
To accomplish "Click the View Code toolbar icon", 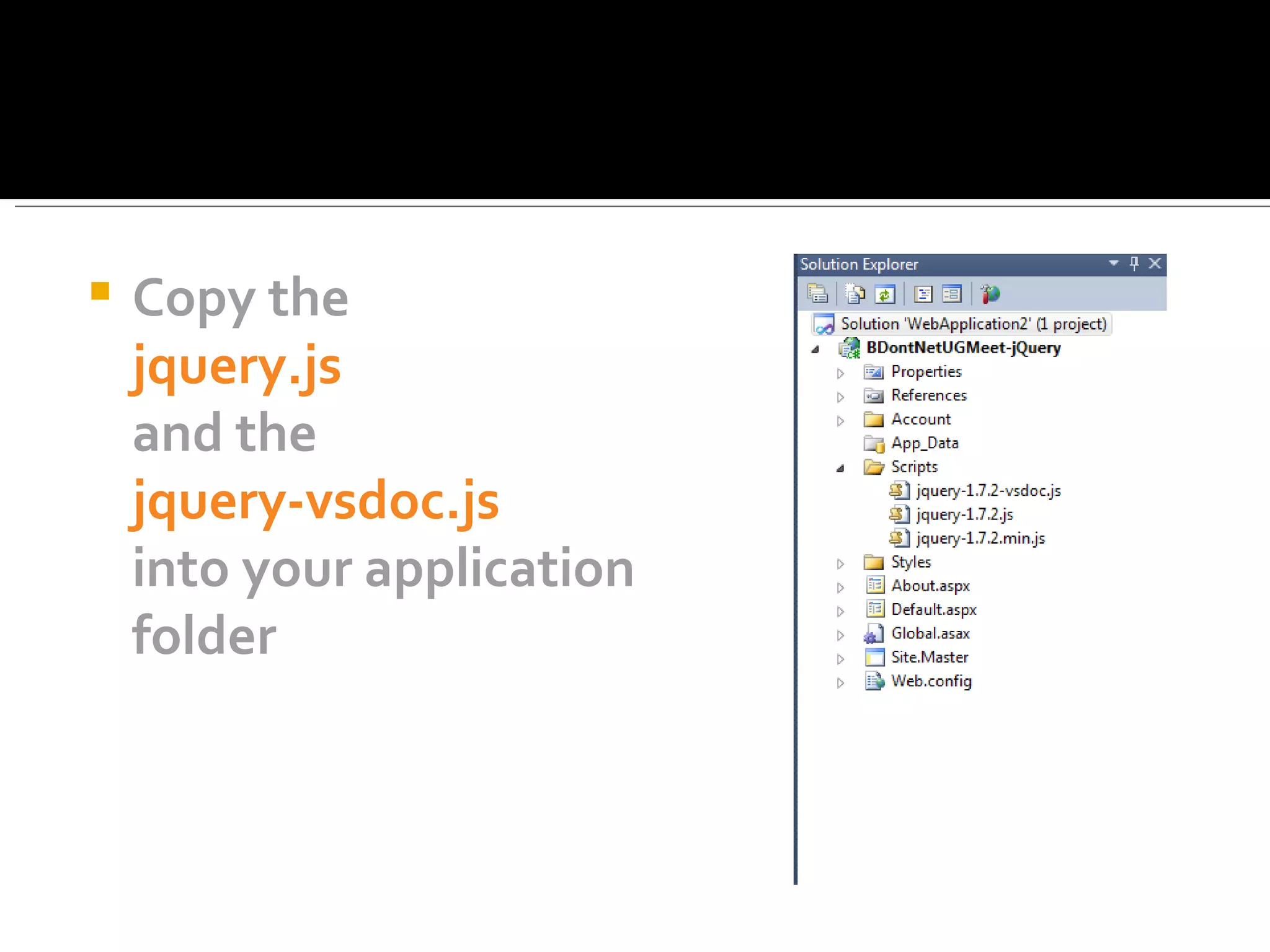I will pyautogui.click(x=923, y=294).
